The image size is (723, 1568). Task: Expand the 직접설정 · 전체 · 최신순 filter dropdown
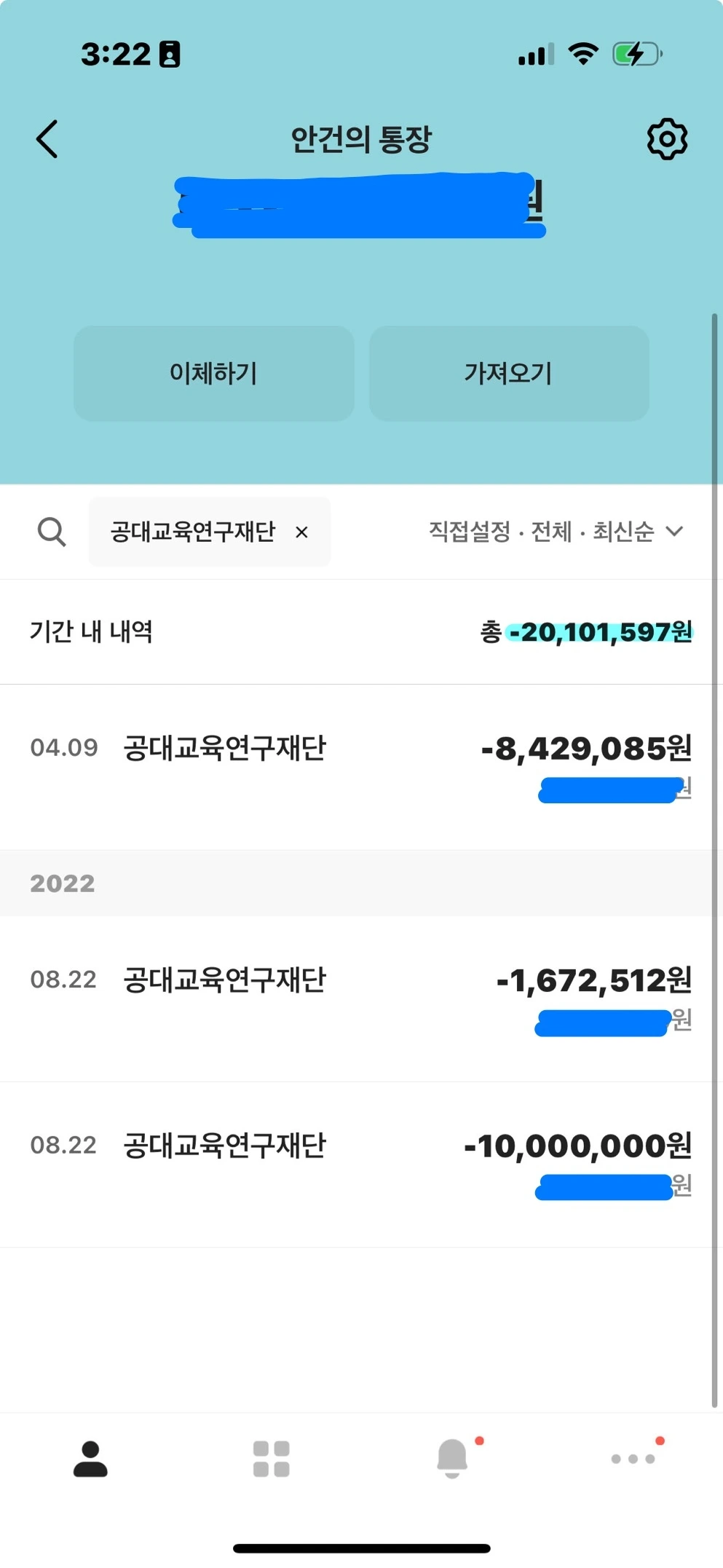point(556,532)
